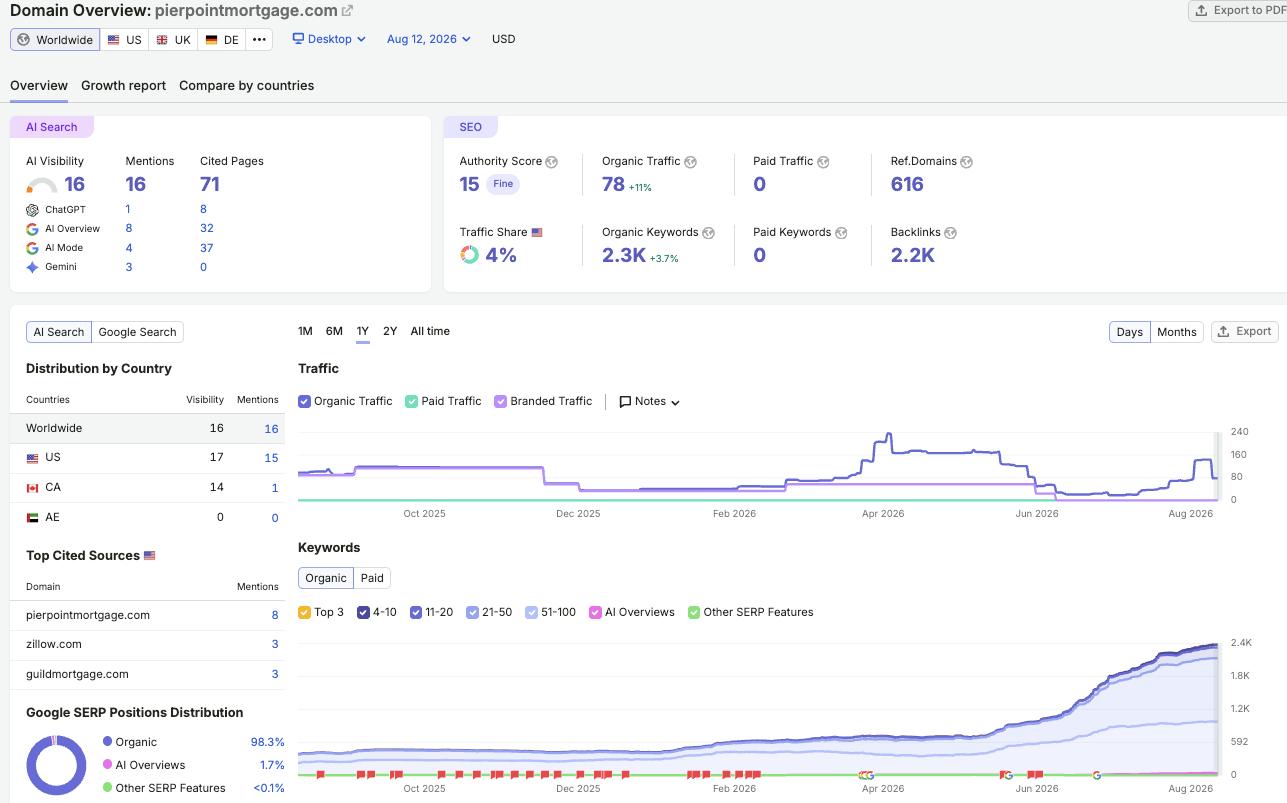Screen dimensions: 1287x803
Task: Open ChatGPT mentions count 1
Action: coord(128,210)
